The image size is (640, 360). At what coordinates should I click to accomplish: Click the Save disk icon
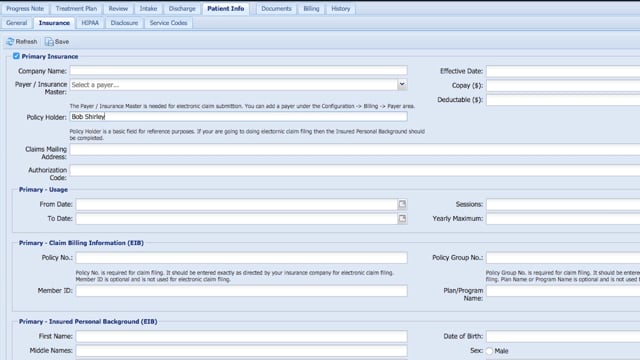49,42
